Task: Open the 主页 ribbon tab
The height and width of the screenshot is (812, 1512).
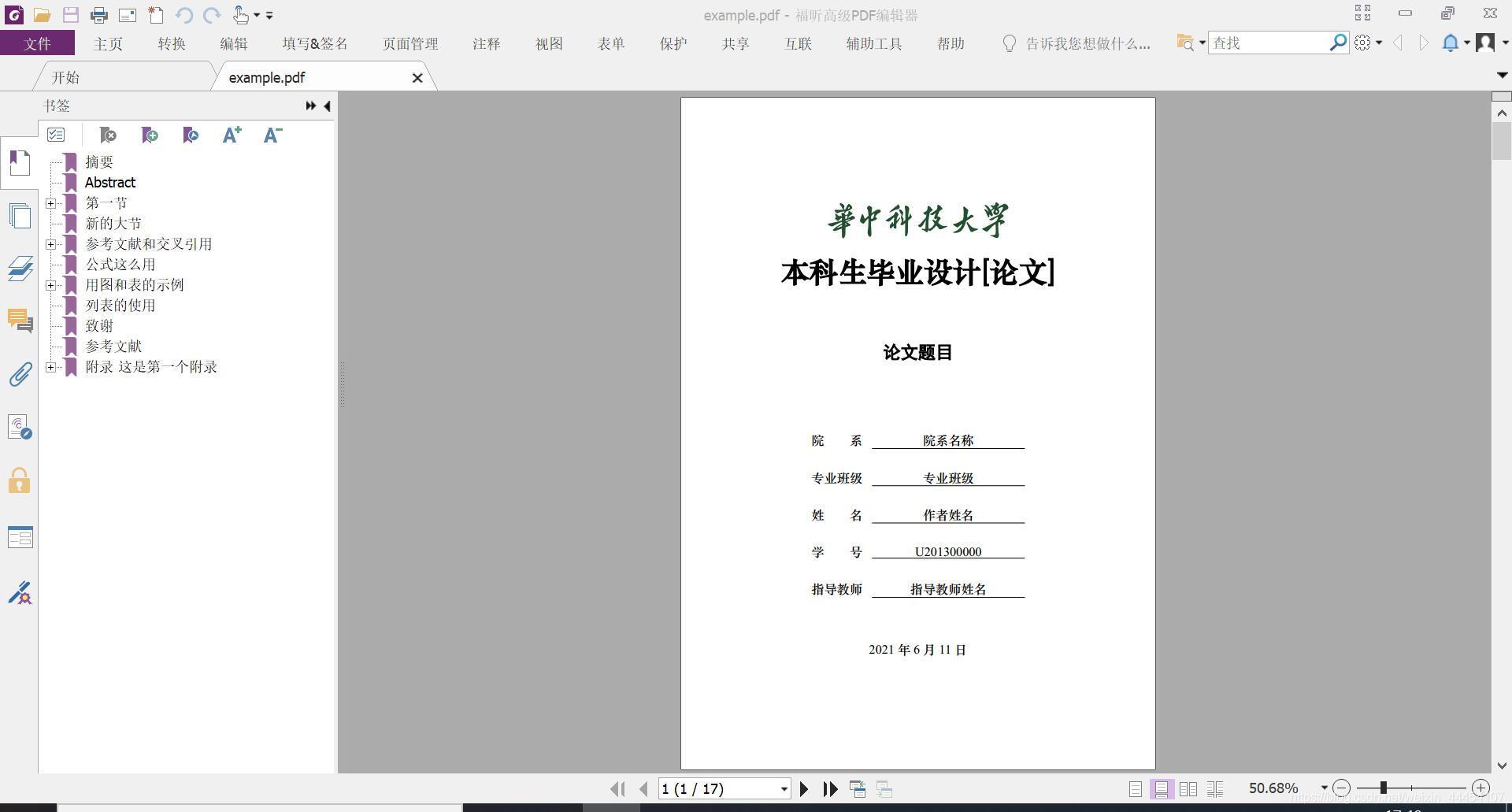Action: [x=108, y=43]
